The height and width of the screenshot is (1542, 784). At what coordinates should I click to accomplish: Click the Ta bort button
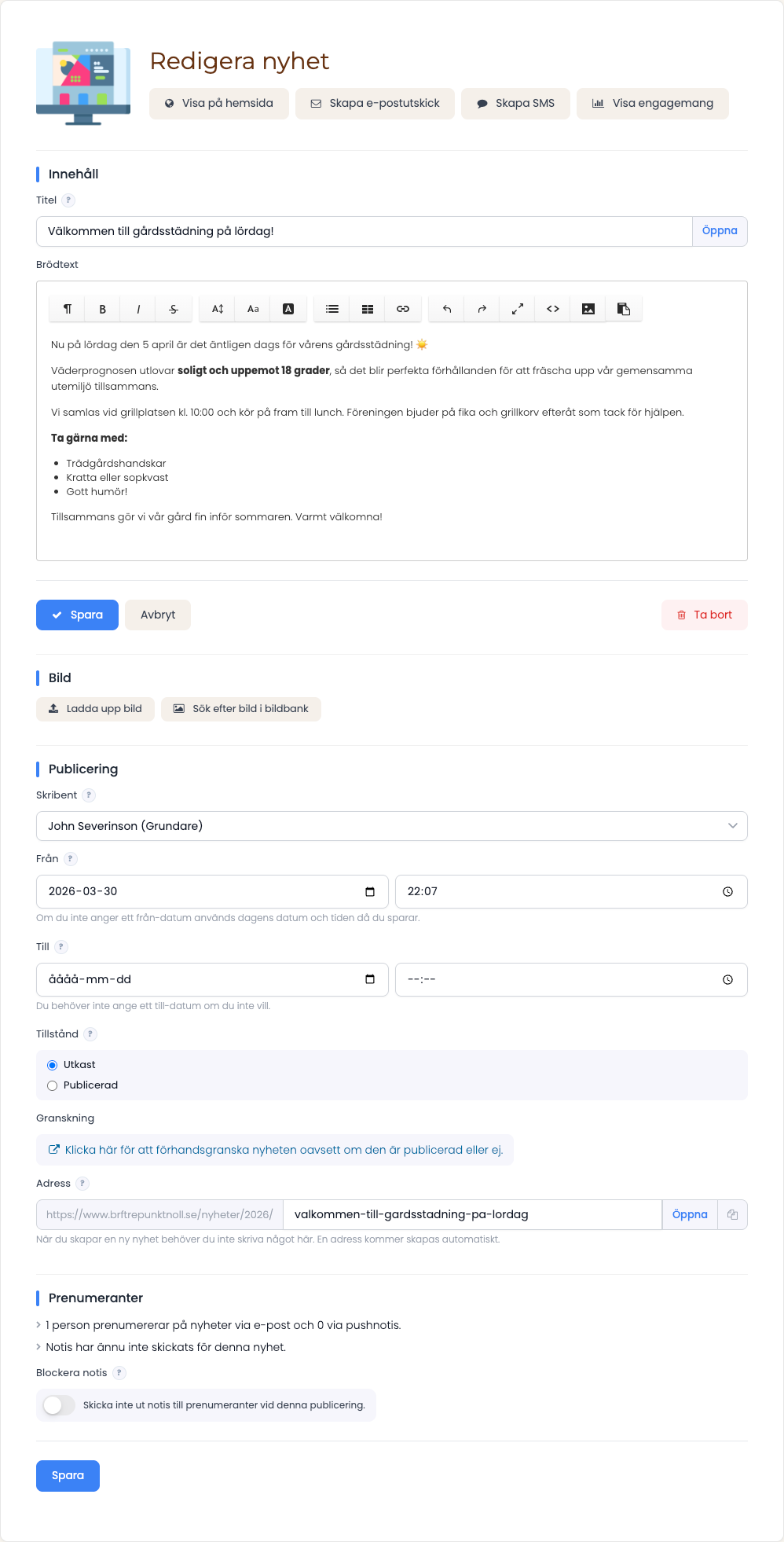(705, 615)
